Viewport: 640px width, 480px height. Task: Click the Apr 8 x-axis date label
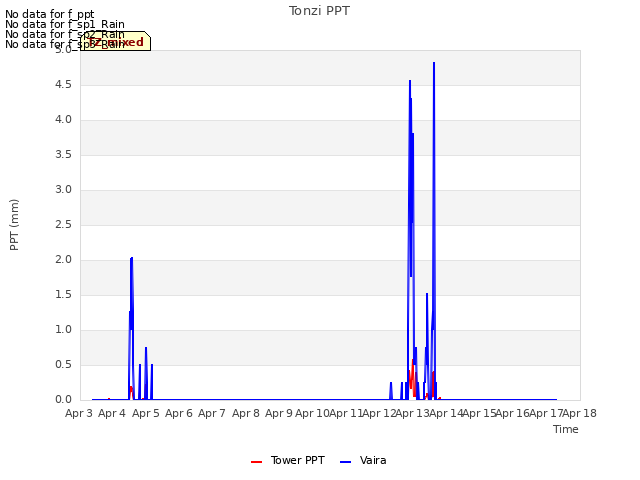[246, 413]
